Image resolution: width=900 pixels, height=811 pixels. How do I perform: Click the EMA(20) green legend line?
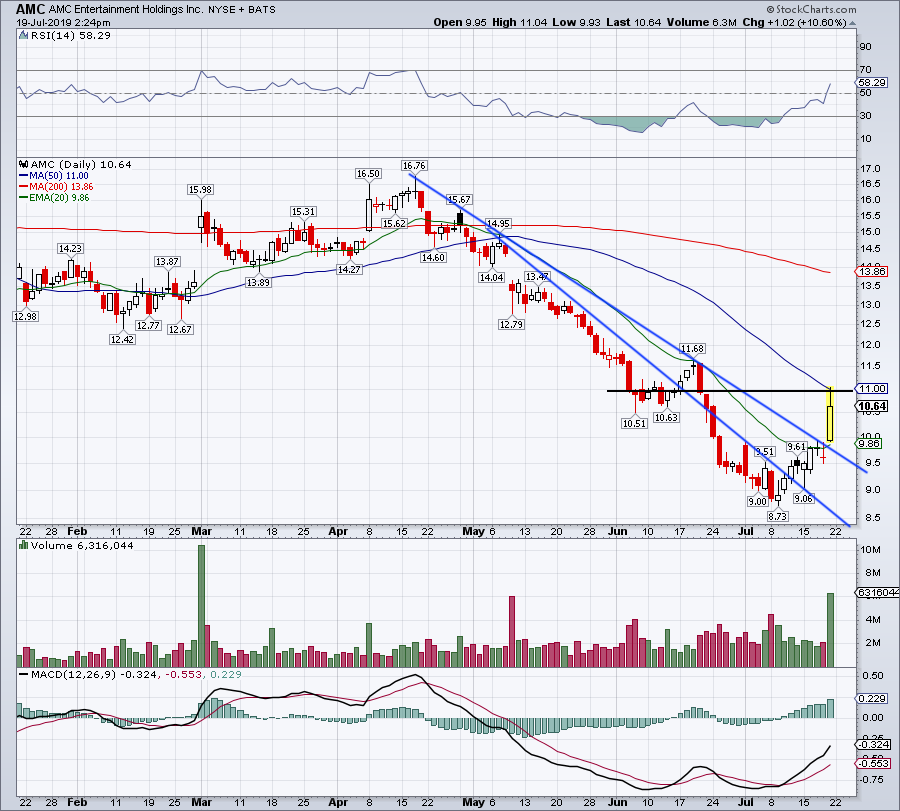(24, 198)
